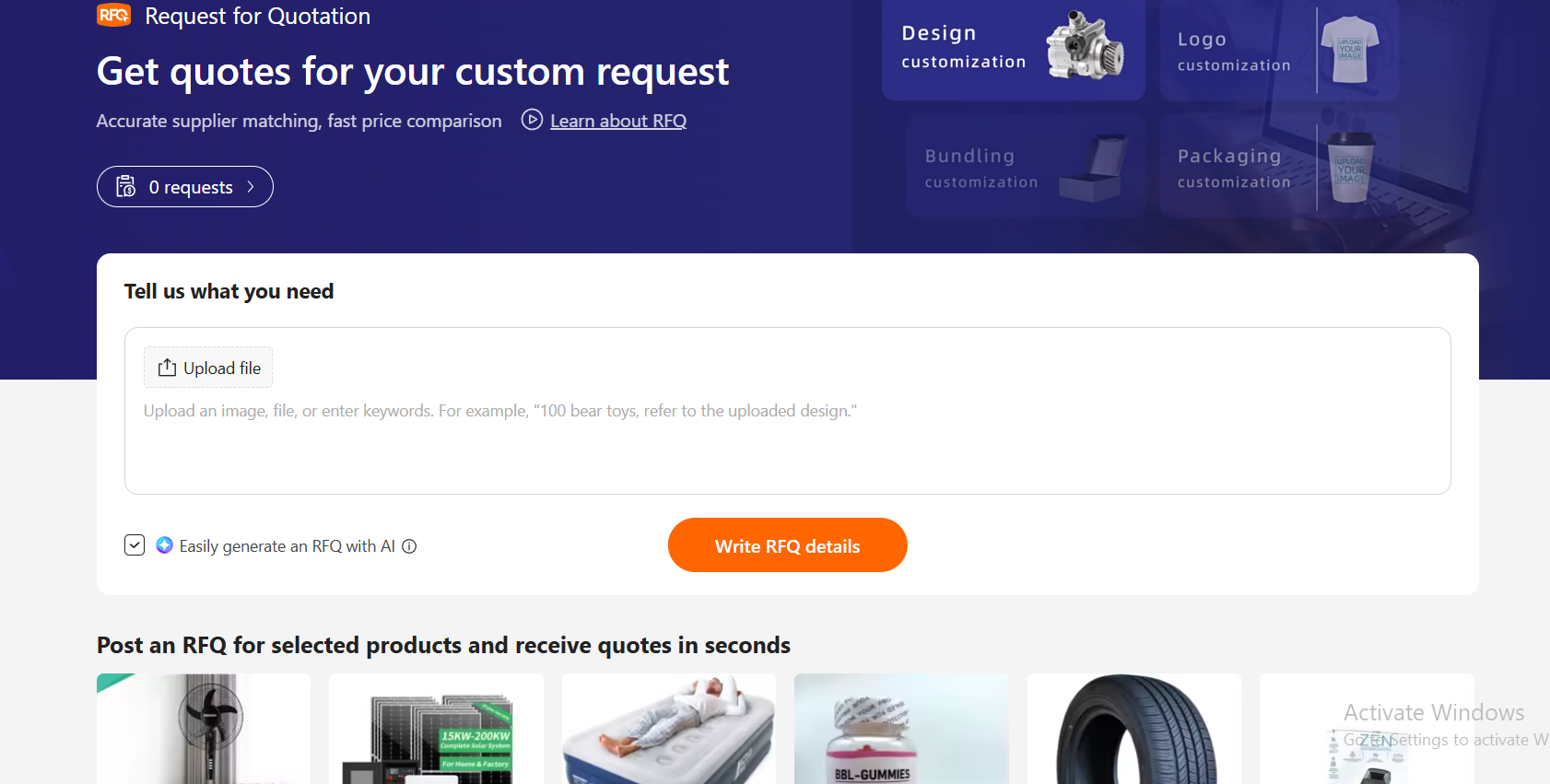The image size is (1550, 784).
Task: Open the car tire product thumbnail
Action: 1134,729
